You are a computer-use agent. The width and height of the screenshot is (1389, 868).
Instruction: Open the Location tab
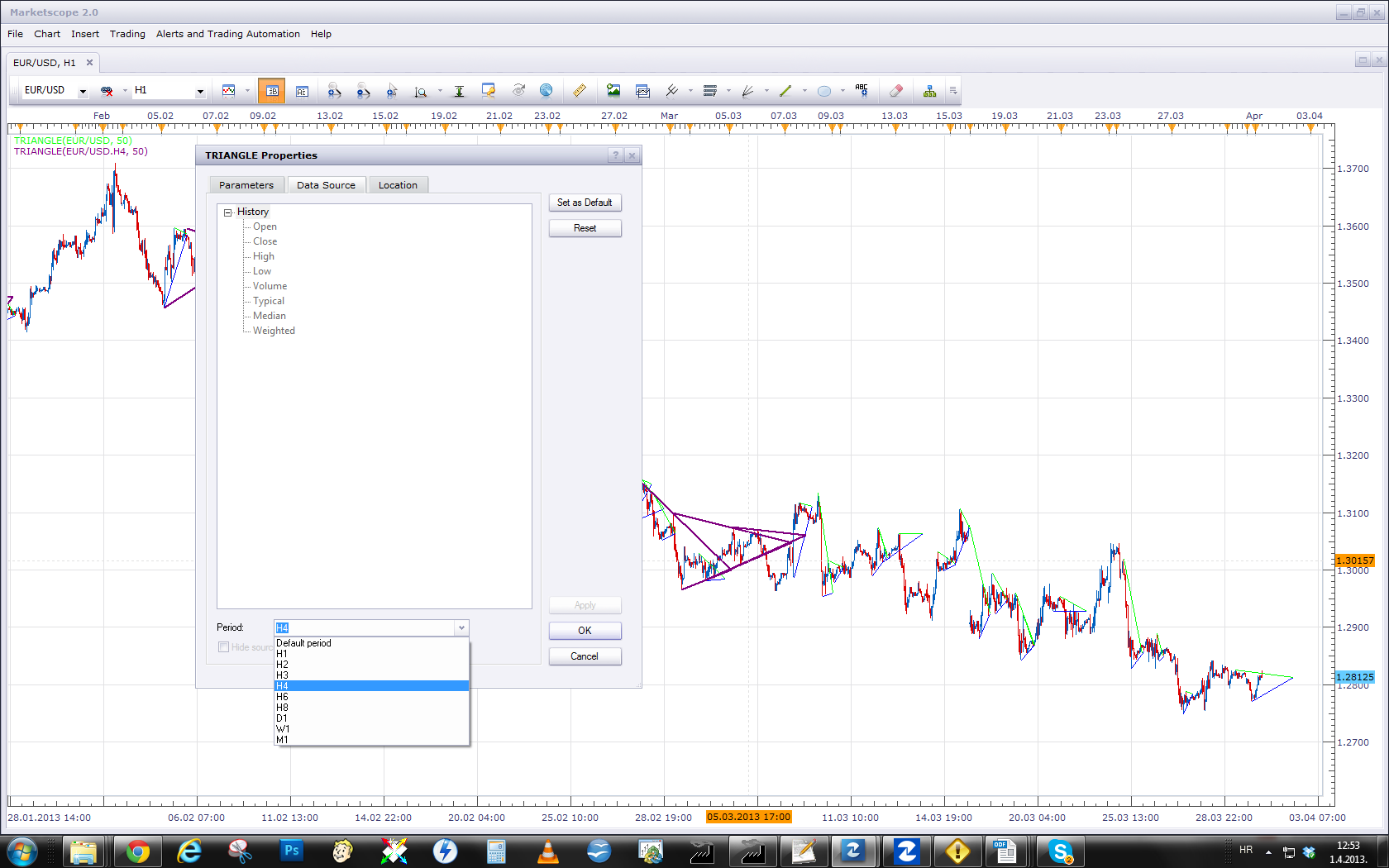[398, 185]
